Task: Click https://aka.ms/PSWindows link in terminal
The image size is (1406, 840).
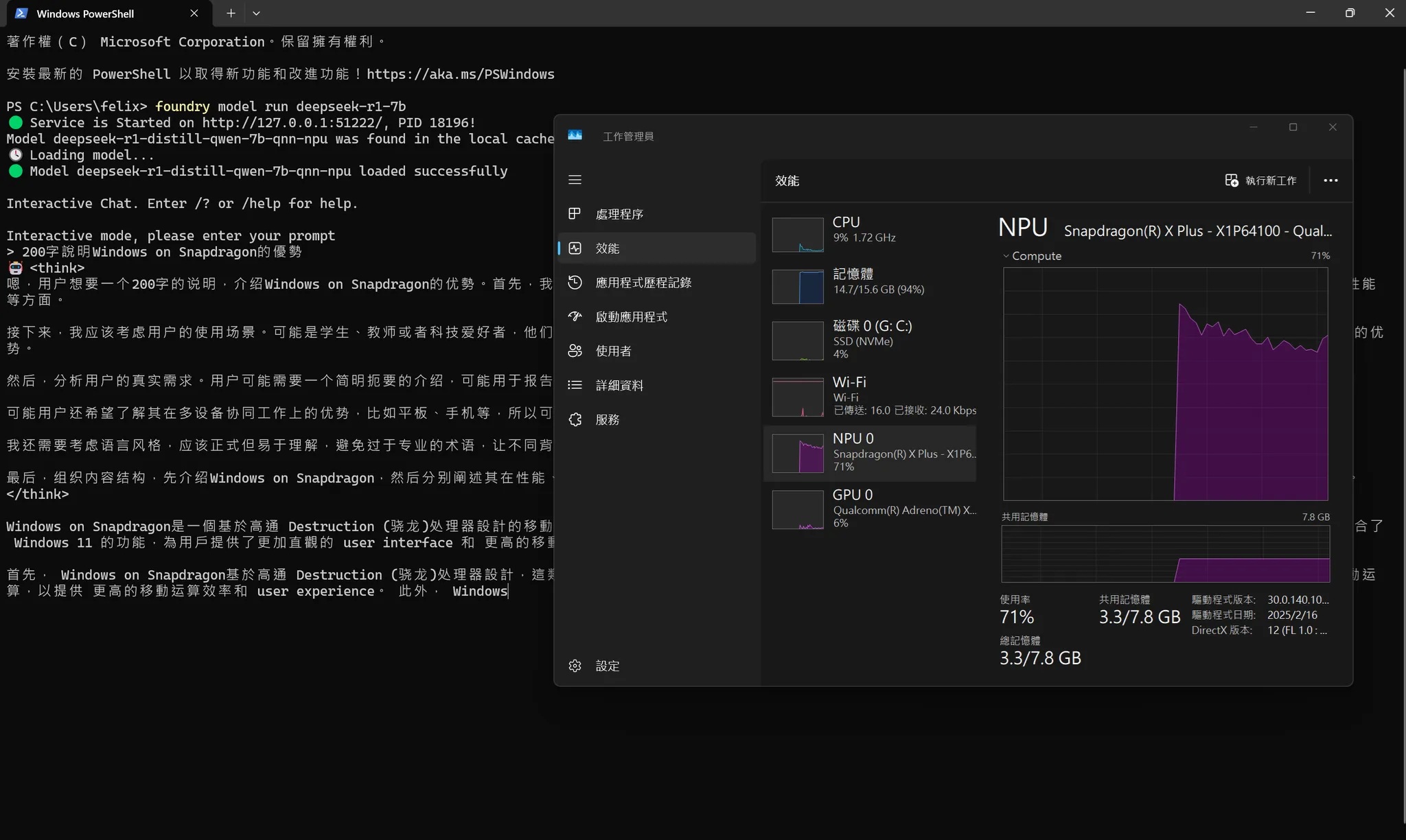Action: tap(460, 74)
